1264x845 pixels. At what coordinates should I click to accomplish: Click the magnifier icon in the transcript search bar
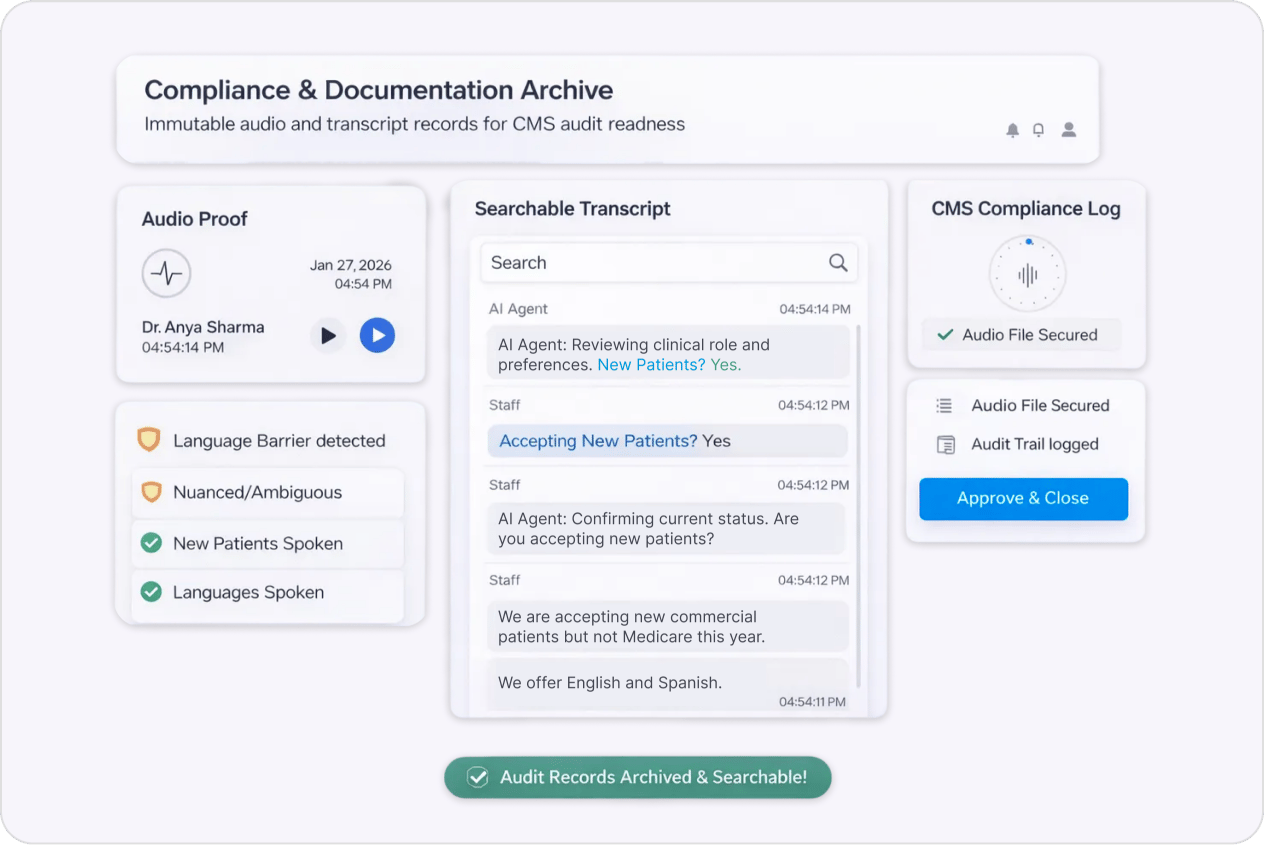point(838,262)
